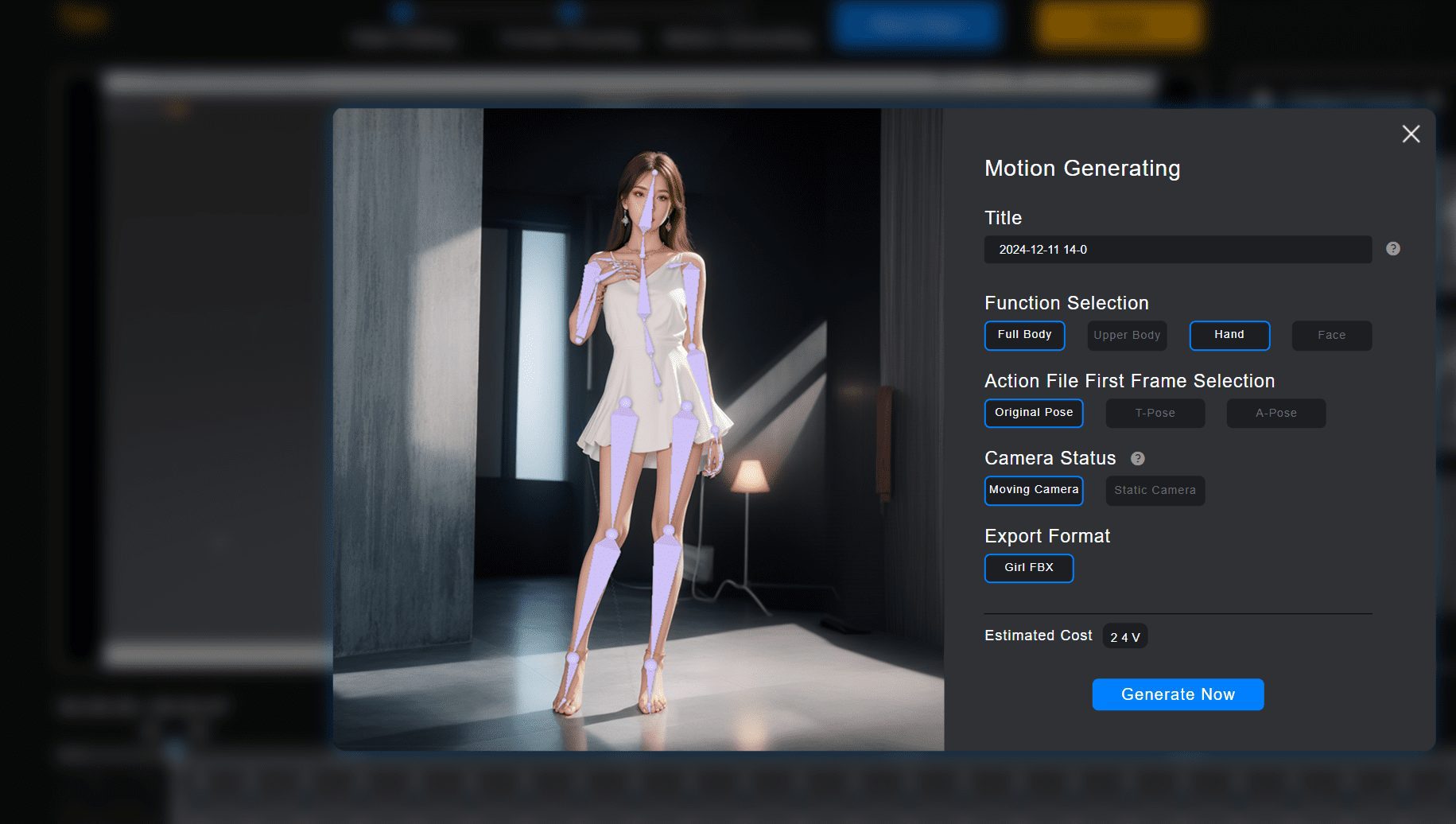
Task: Set camera status to Moving Camera
Action: (1033, 490)
